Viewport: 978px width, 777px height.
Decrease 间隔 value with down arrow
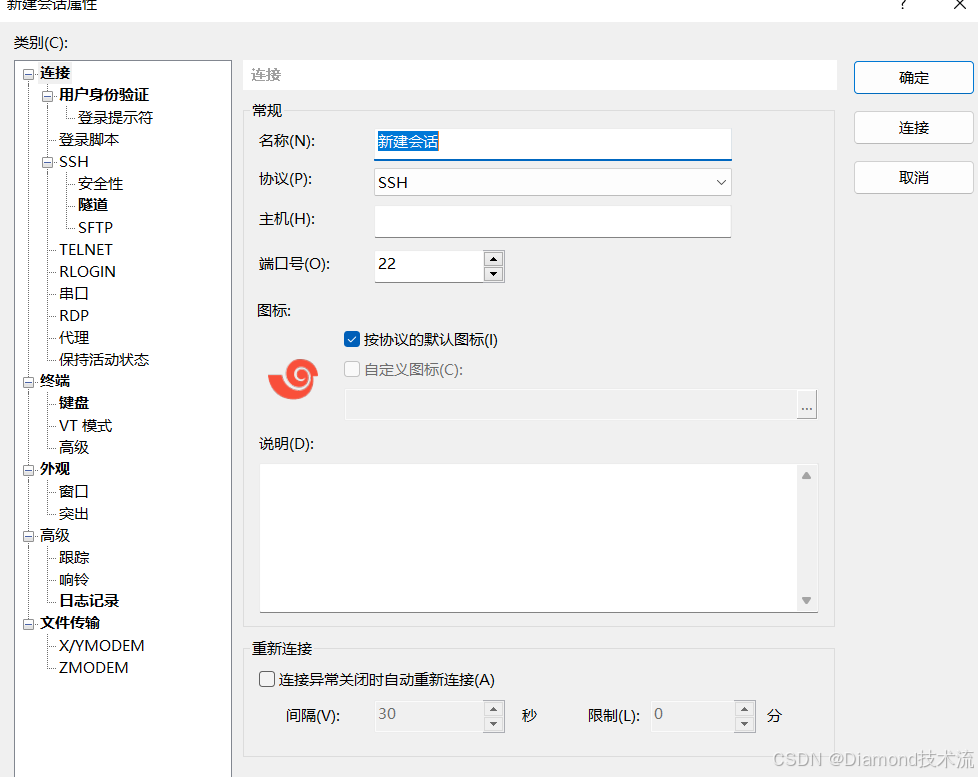(493, 723)
